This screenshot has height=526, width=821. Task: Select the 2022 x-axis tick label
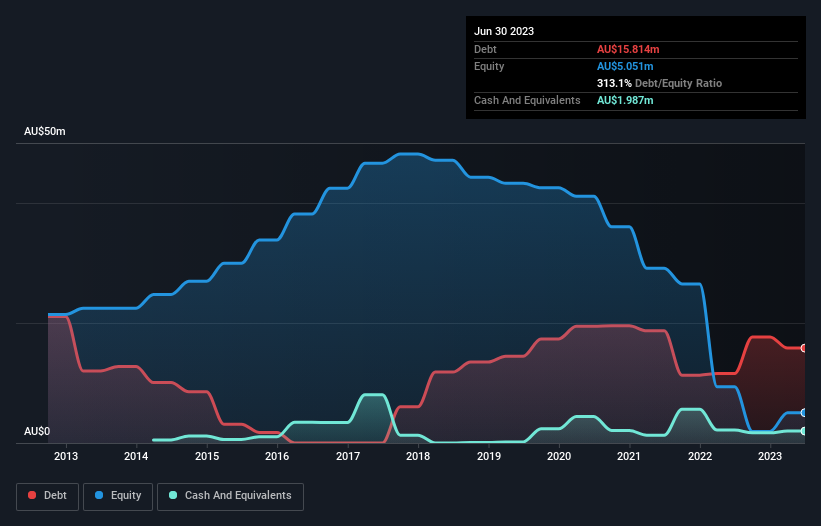point(700,457)
